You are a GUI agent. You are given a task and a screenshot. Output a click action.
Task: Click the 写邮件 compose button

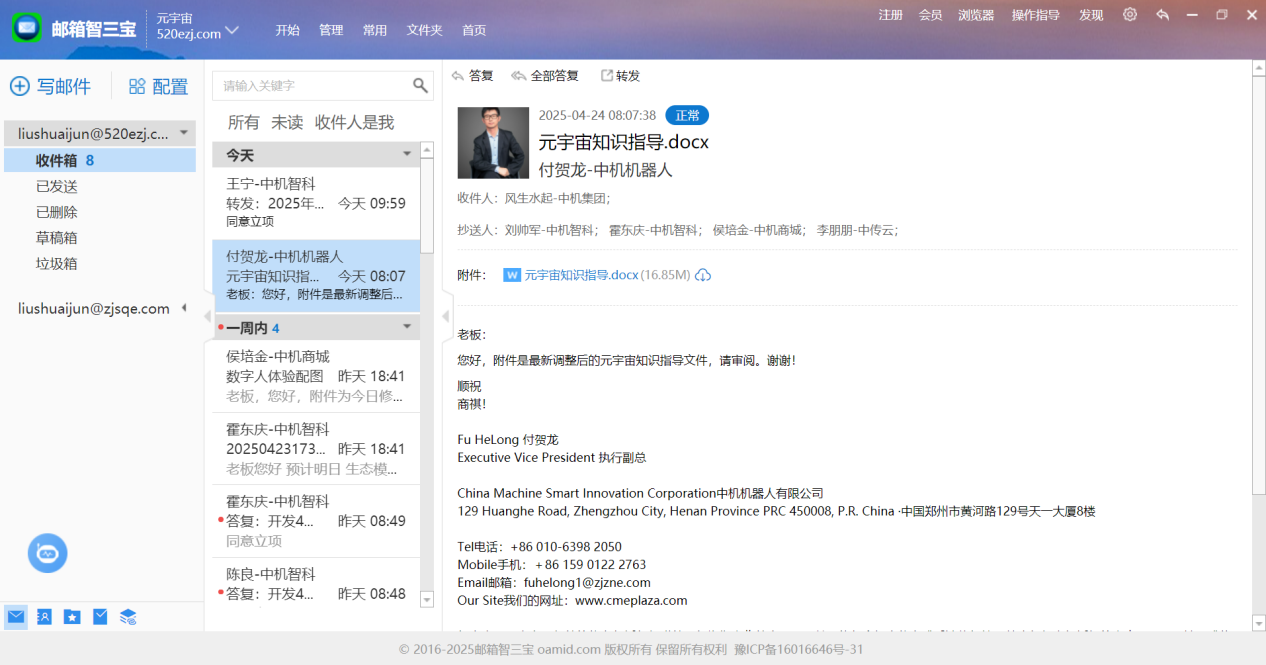click(51, 87)
